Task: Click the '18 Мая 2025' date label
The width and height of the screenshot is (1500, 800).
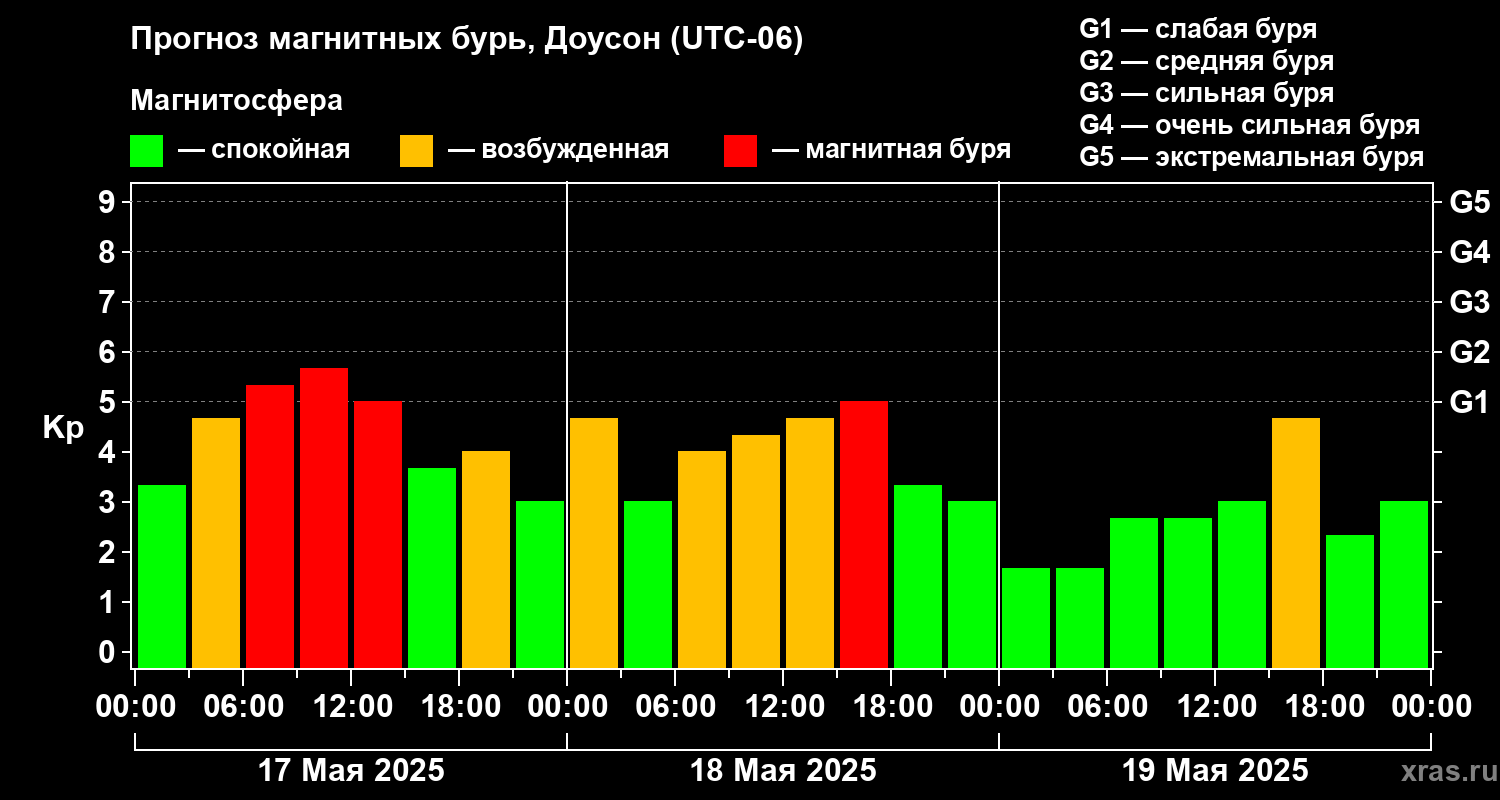Action: click(784, 771)
